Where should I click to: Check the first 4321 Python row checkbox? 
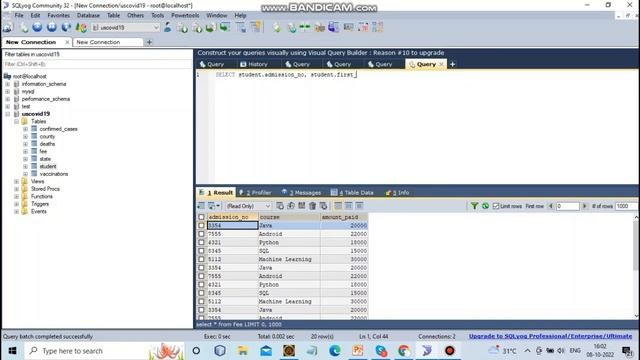[201, 242]
